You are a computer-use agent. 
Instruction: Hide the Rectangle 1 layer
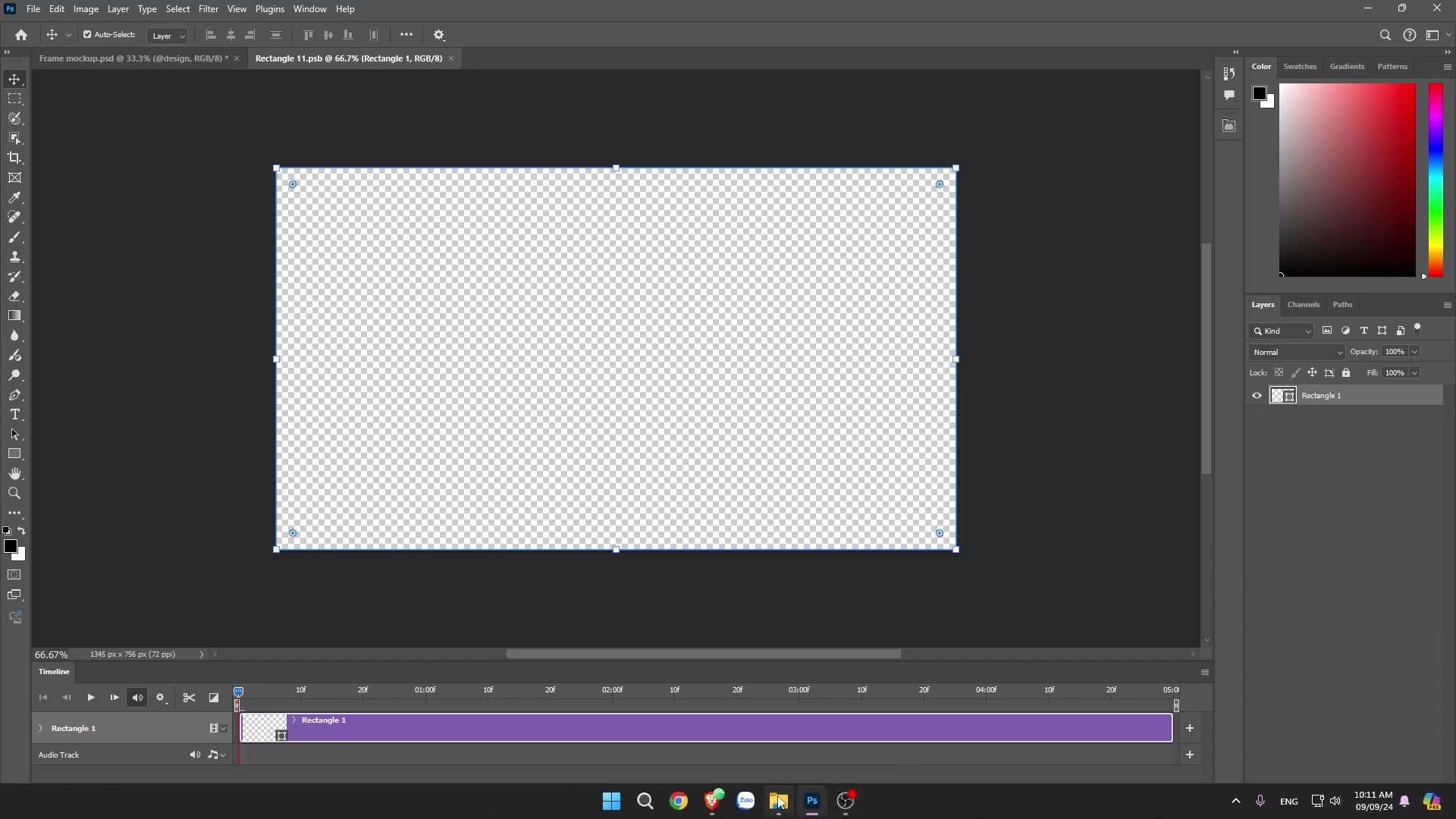coord(1255,395)
